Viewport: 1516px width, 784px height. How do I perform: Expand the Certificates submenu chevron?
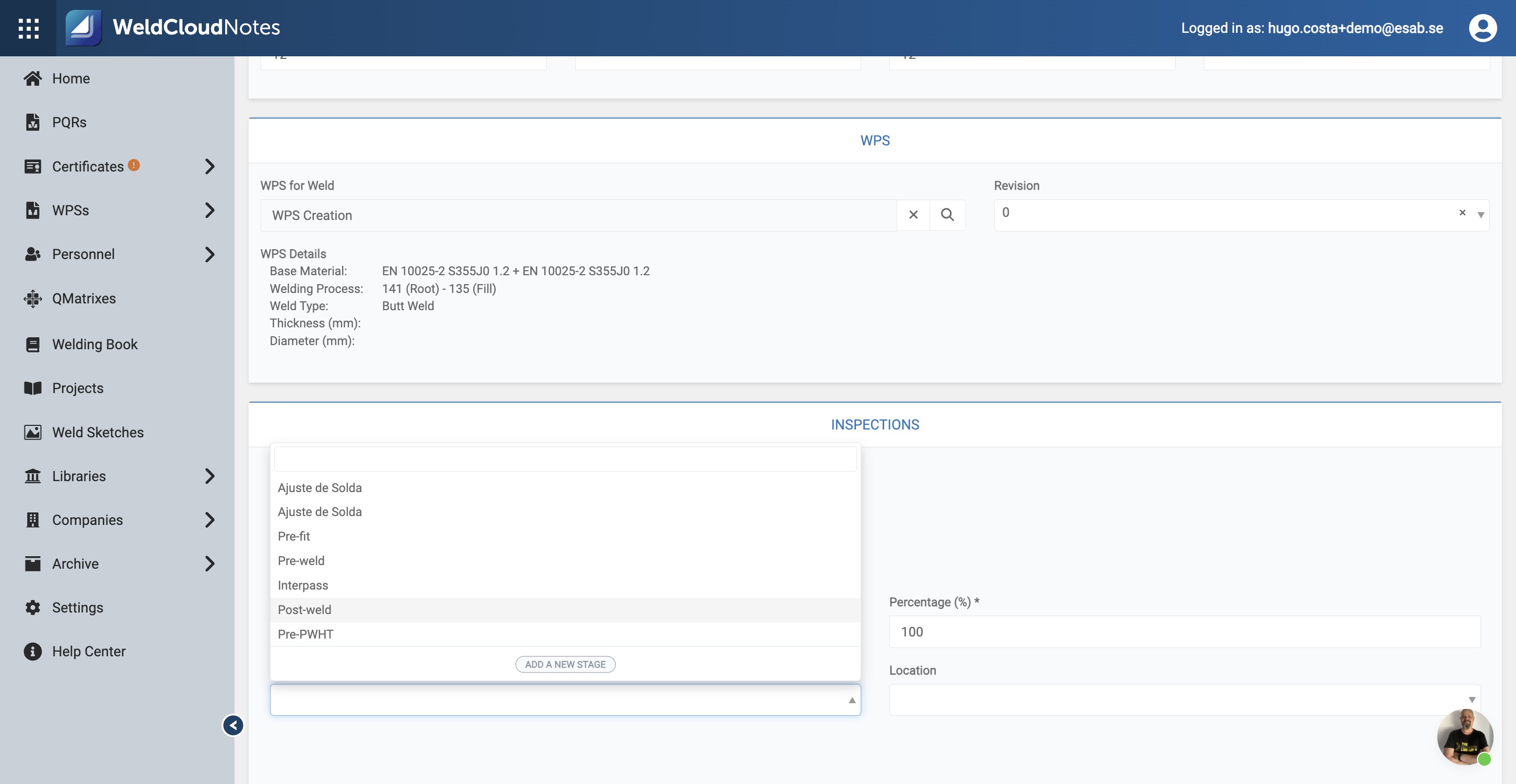click(210, 167)
